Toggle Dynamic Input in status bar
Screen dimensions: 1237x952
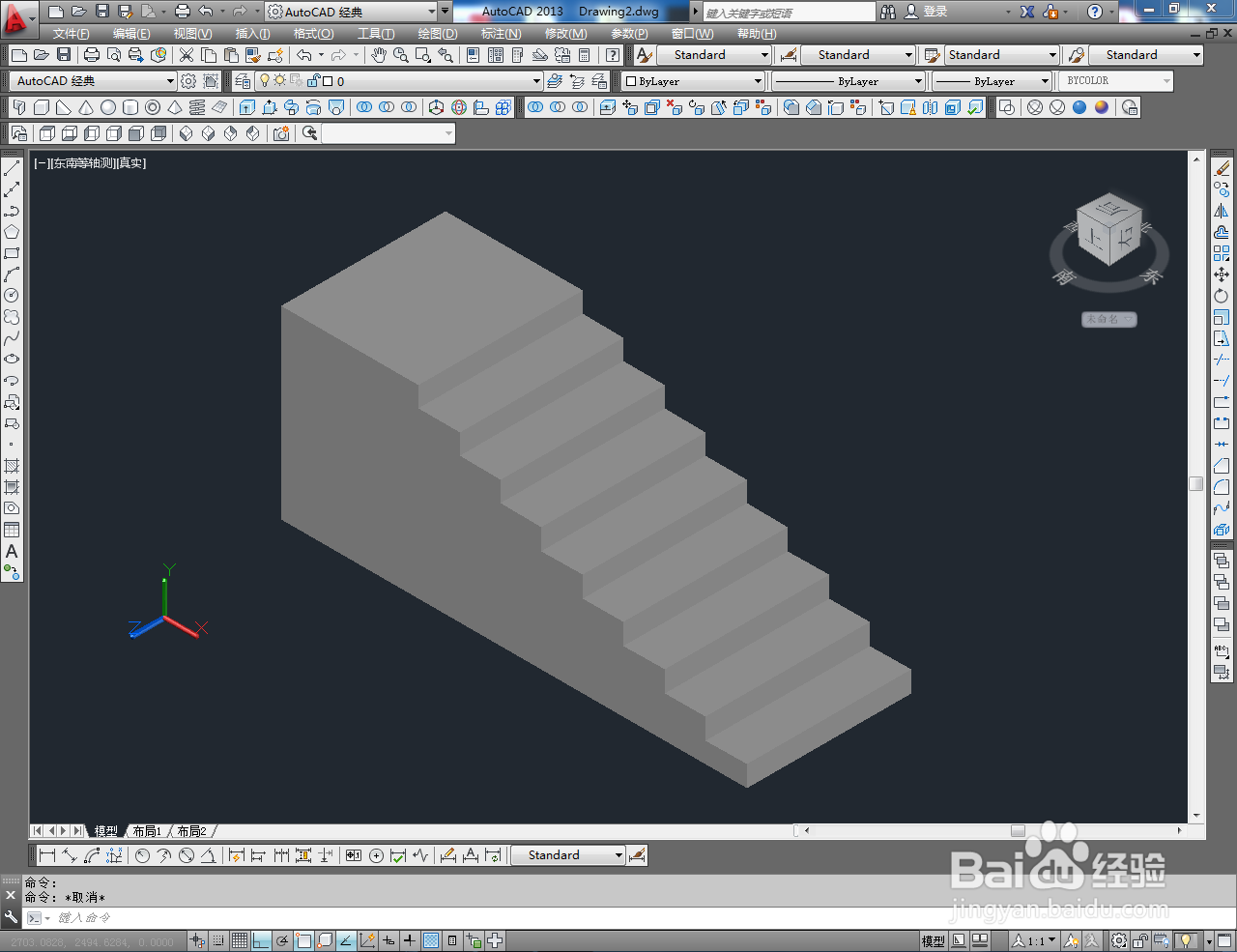[x=388, y=940]
